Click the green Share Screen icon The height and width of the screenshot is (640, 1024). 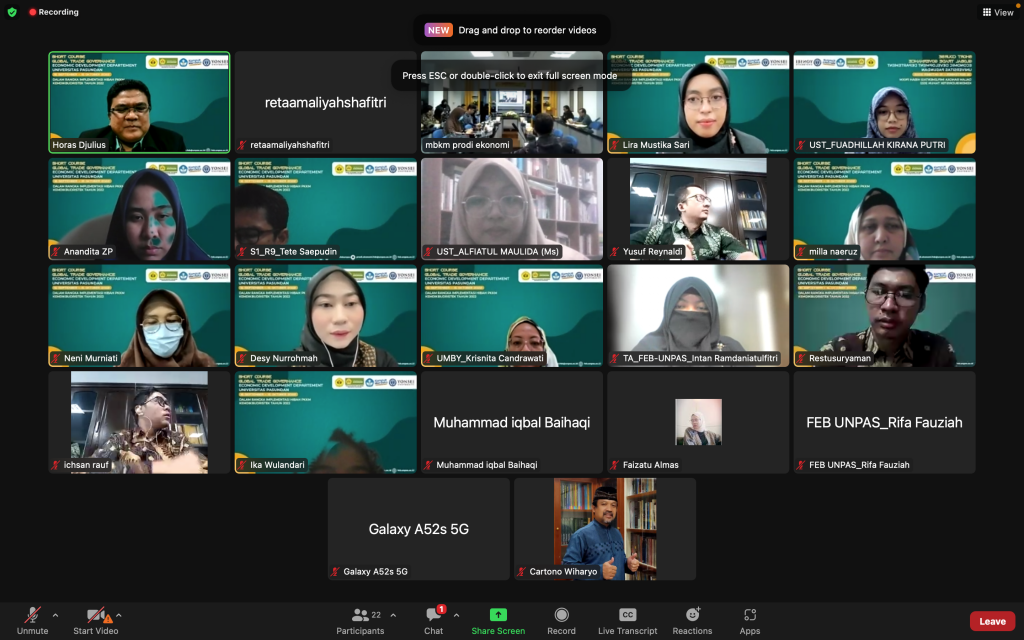pyautogui.click(x=497, y=615)
